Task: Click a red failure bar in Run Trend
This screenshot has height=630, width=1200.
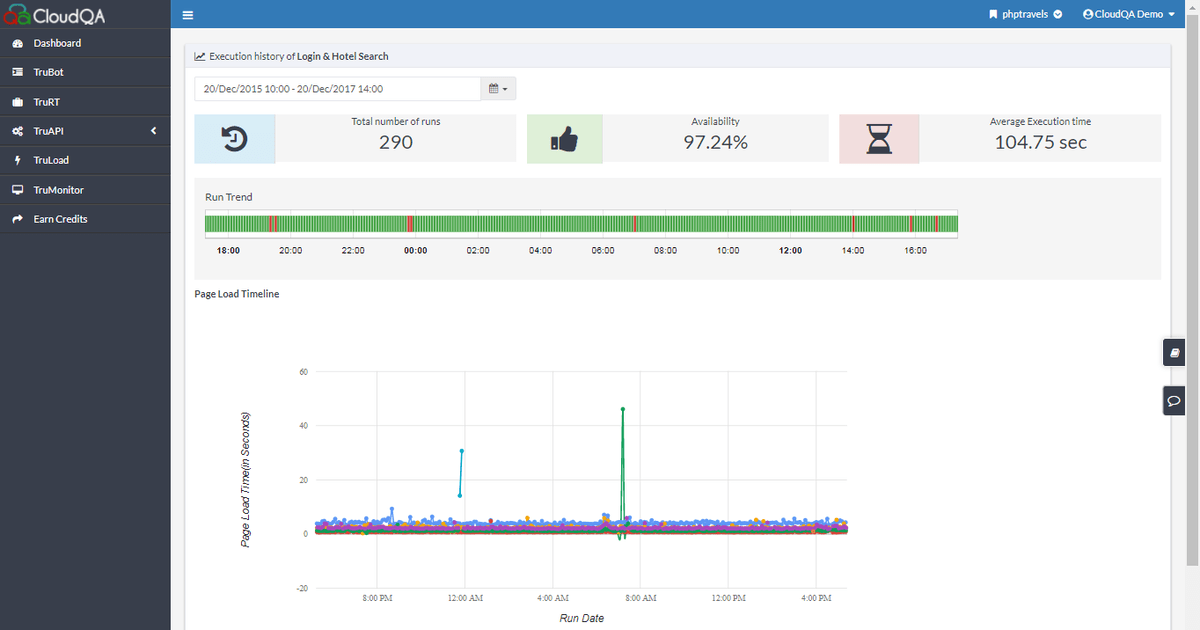Action: click(x=412, y=223)
